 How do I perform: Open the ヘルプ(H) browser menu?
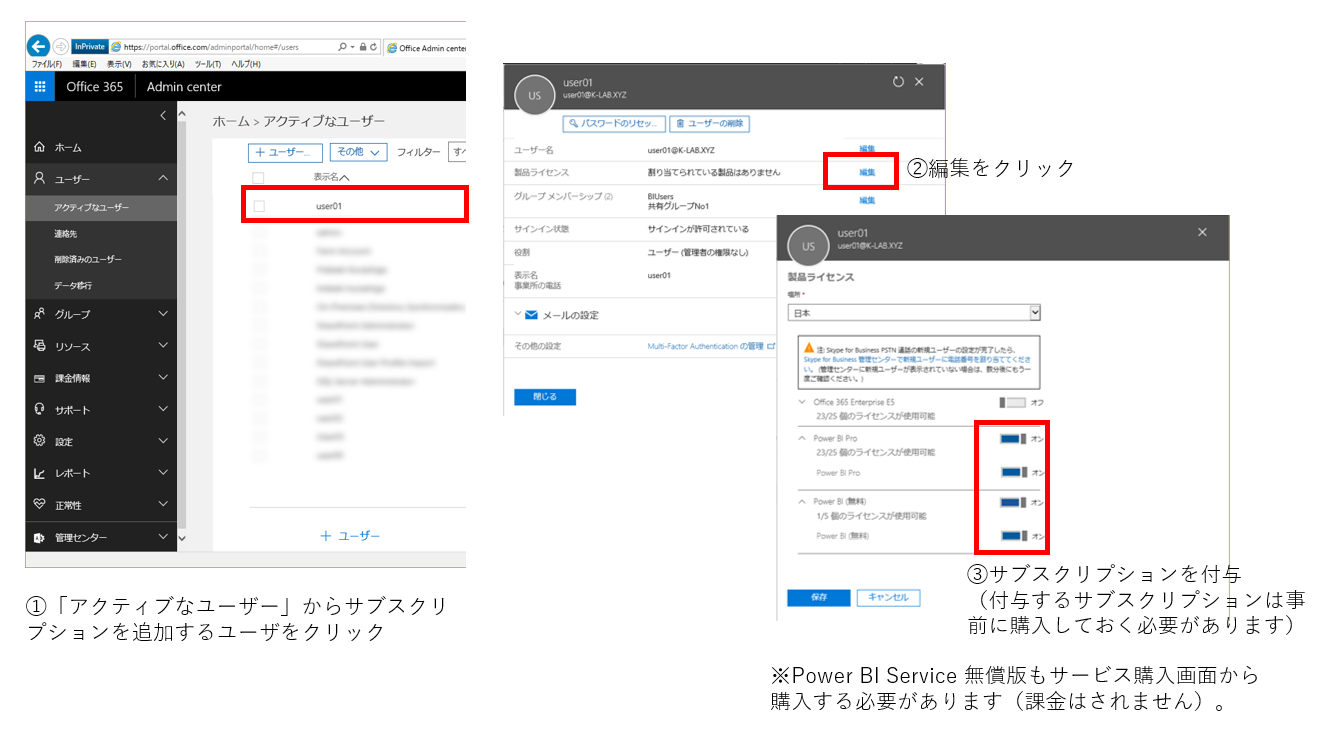246,64
